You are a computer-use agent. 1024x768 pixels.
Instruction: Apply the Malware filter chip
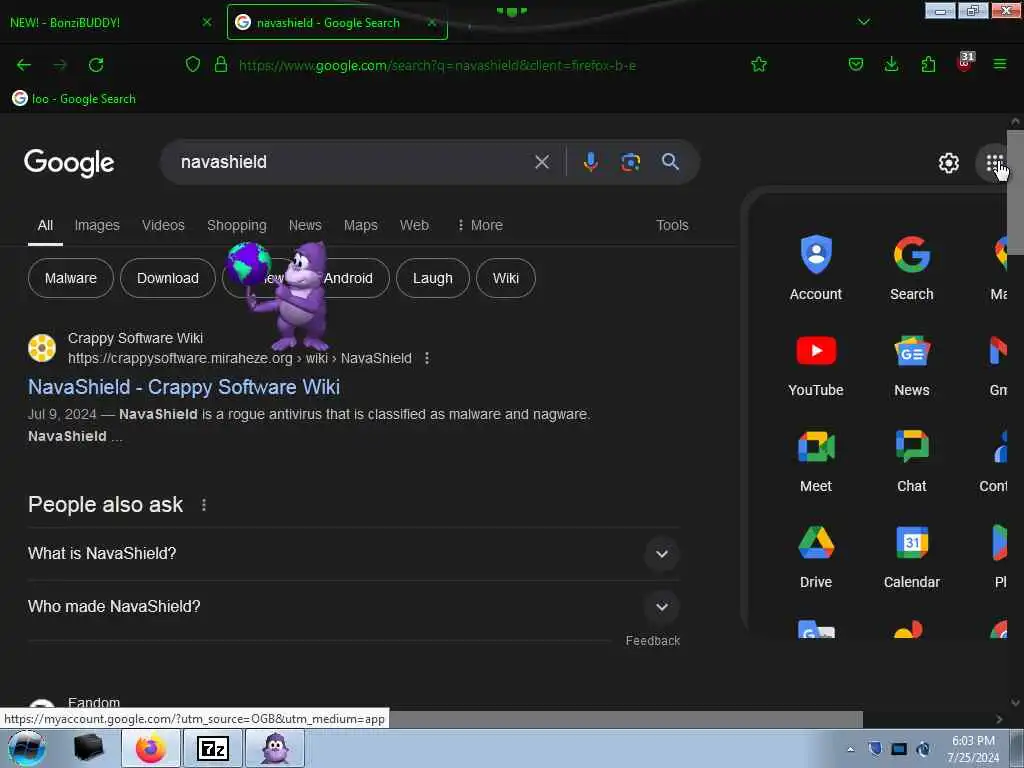tap(71, 278)
